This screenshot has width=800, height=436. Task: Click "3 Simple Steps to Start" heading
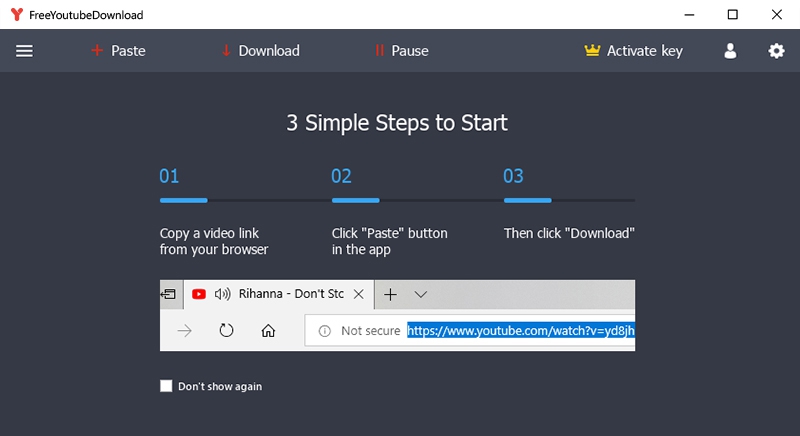pyautogui.click(x=397, y=123)
